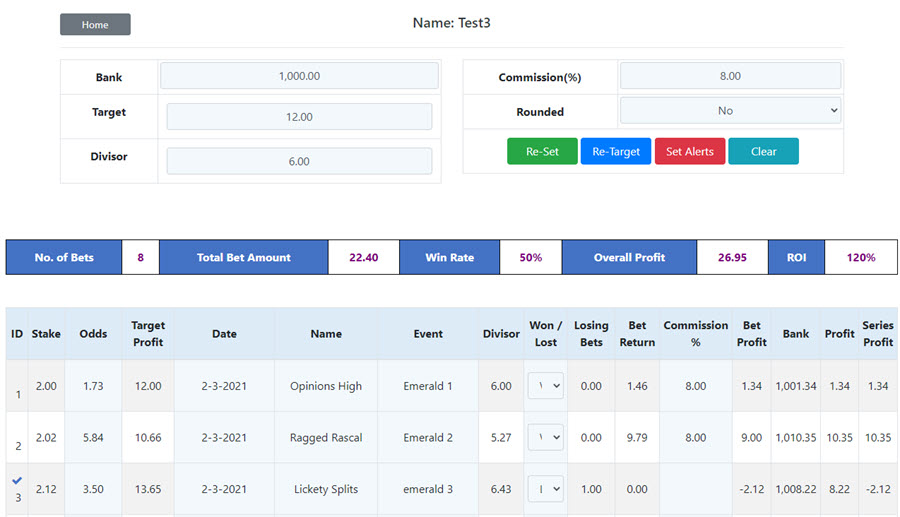This screenshot has height=517, width=900.
Task: Click the Losing Bets column header
Action: click(591, 333)
